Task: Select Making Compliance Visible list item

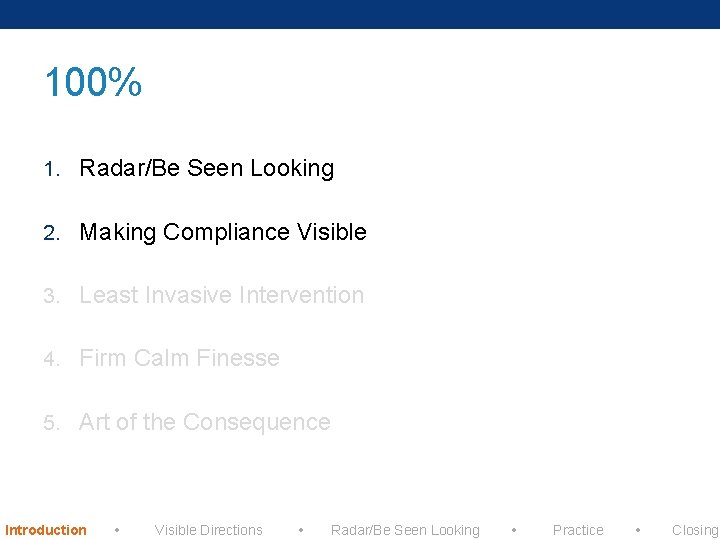Action: click(x=223, y=232)
